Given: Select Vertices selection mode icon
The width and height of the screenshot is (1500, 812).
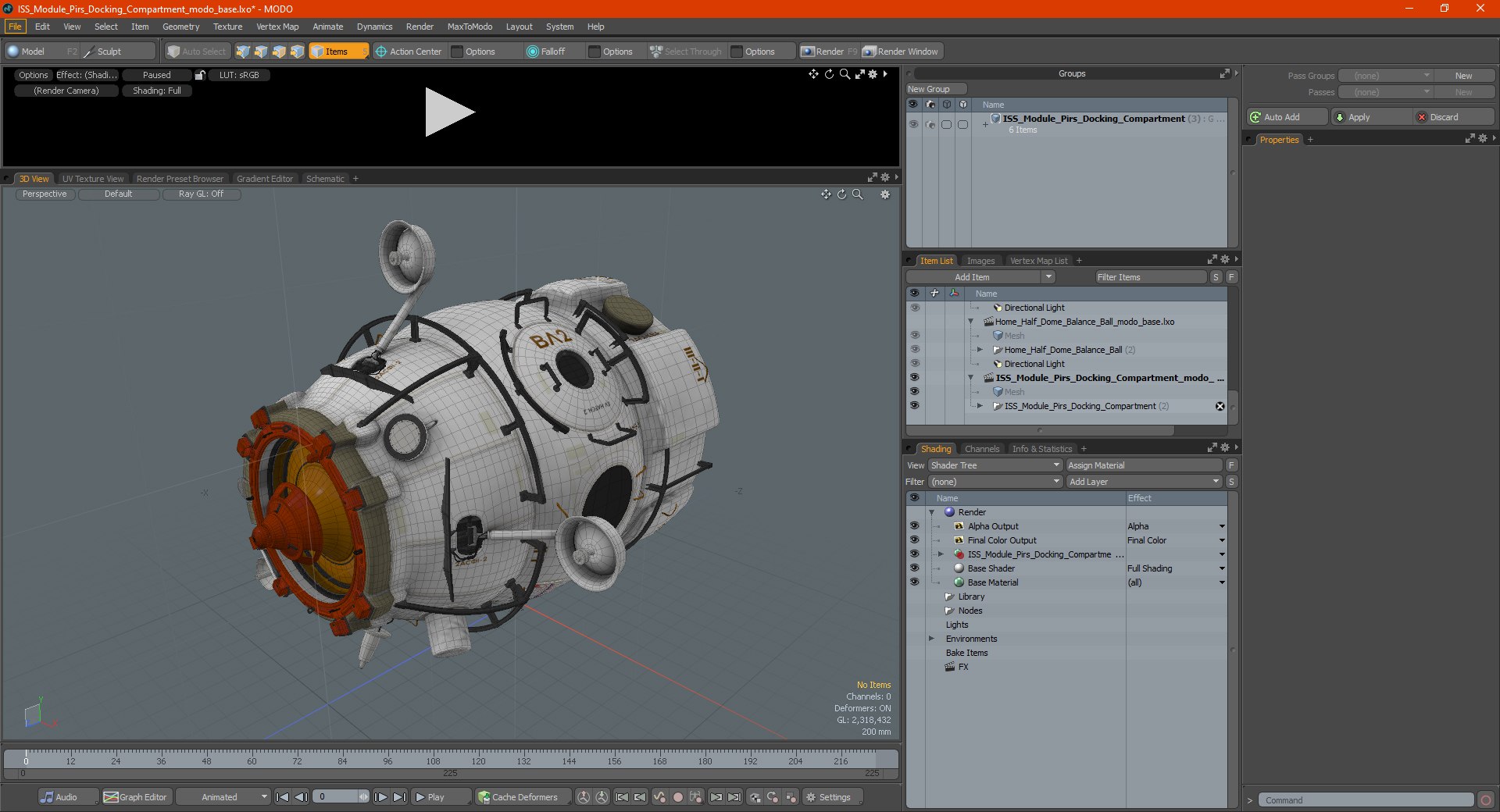Looking at the screenshot, I should pos(243,52).
